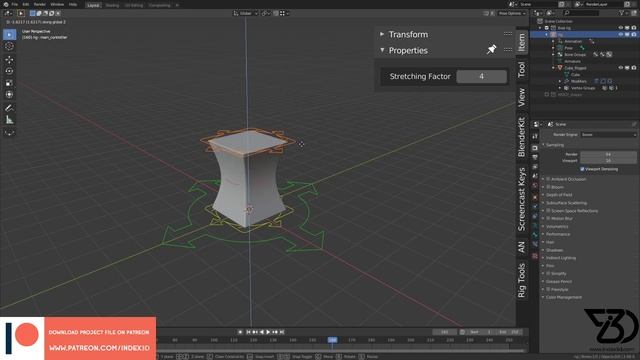Click play animation button in timeline
This screenshot has height=360, width=640.
pyautogui.click(x=268, y=332)
